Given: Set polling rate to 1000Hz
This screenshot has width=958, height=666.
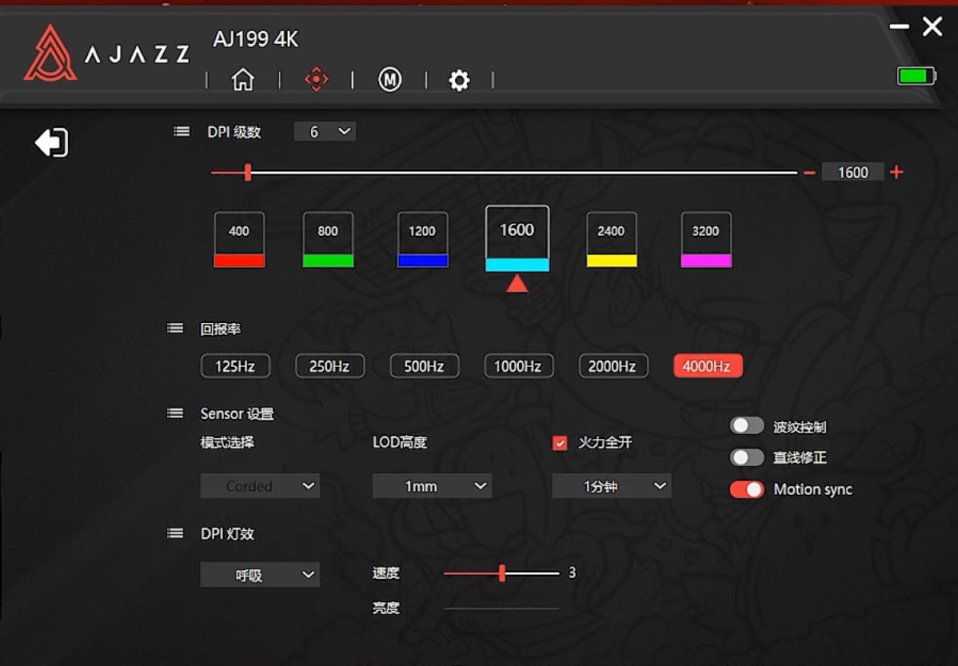Looking at the screenshot, I should coord(518,366).
